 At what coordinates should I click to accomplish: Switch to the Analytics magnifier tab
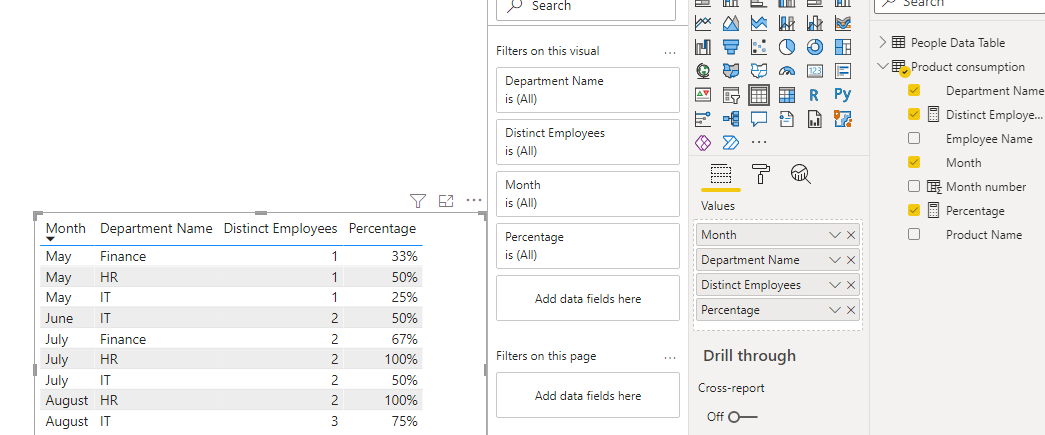(800, 174)
